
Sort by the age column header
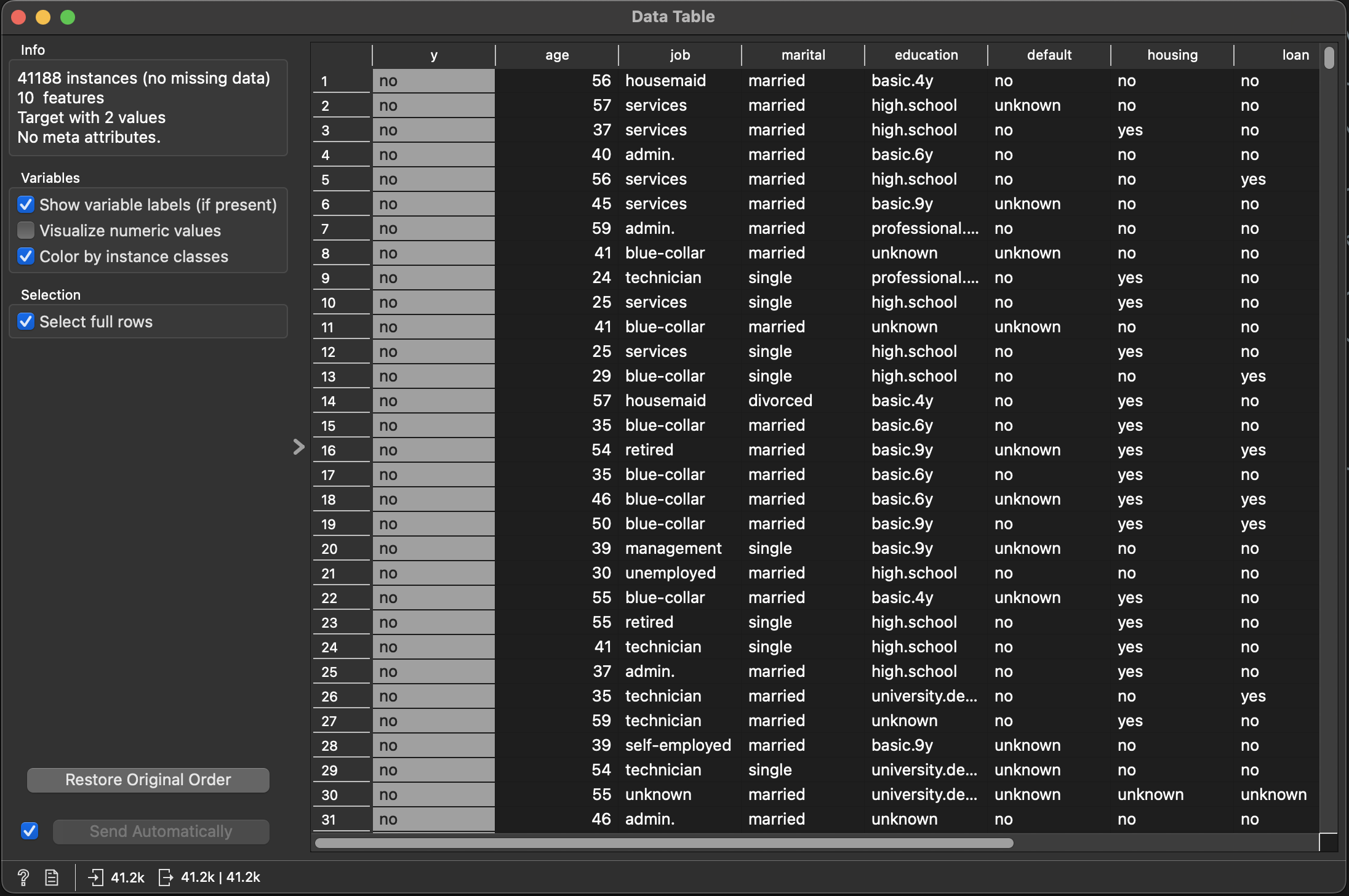tap(556, 55)
